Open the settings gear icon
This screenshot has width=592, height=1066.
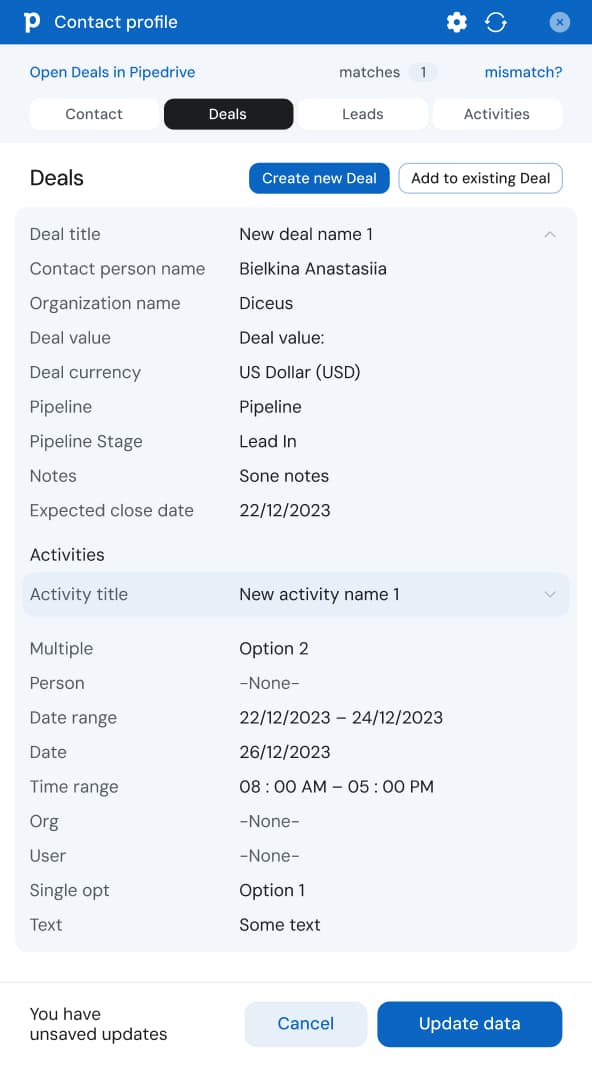click(x=456, y=22)
